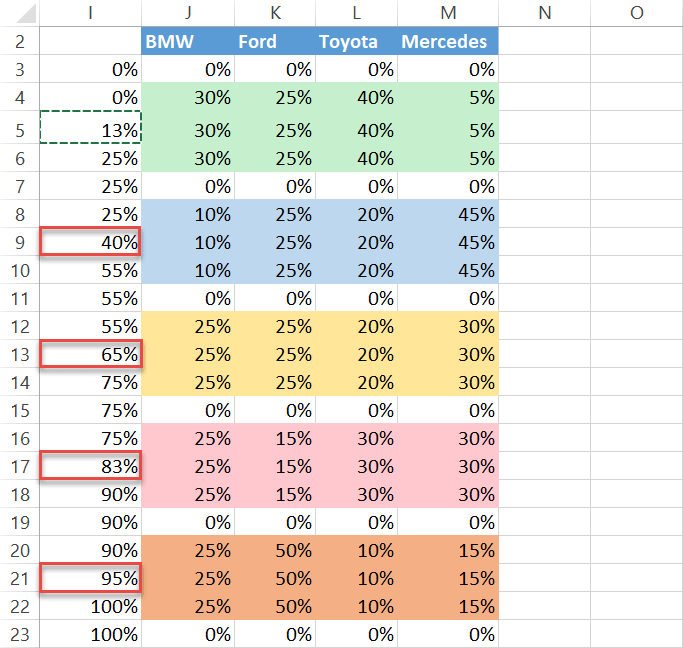Select cell M22 with 15%
Screen dimensions: 683x648
[448, 606]
